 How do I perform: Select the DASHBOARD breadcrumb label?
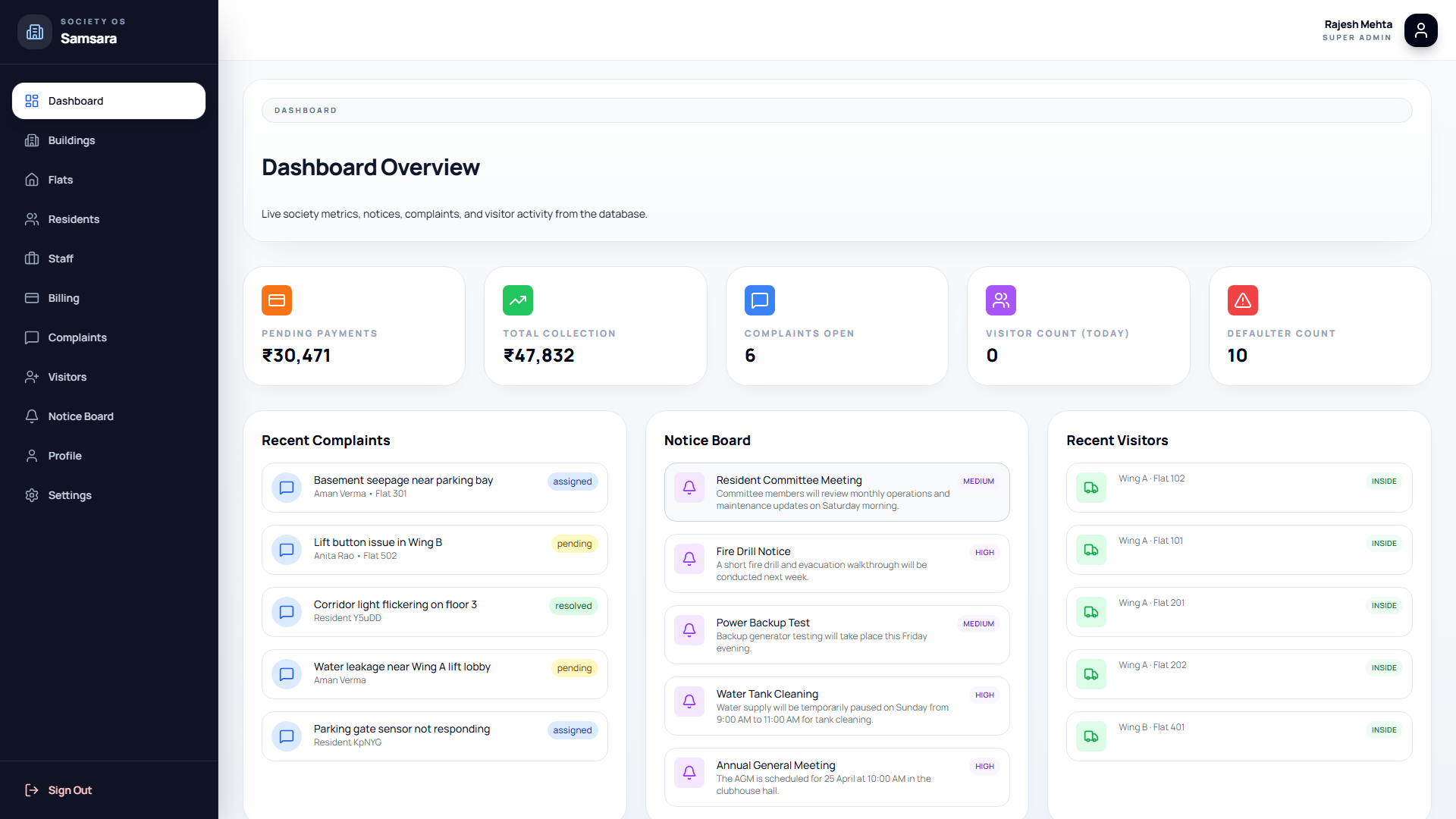tap(305, 110)
